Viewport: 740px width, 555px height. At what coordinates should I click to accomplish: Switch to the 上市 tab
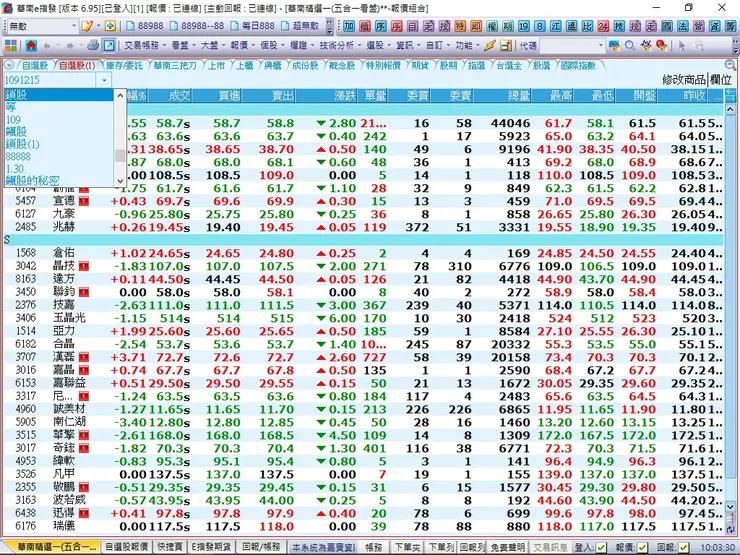(x=217, y=66)
